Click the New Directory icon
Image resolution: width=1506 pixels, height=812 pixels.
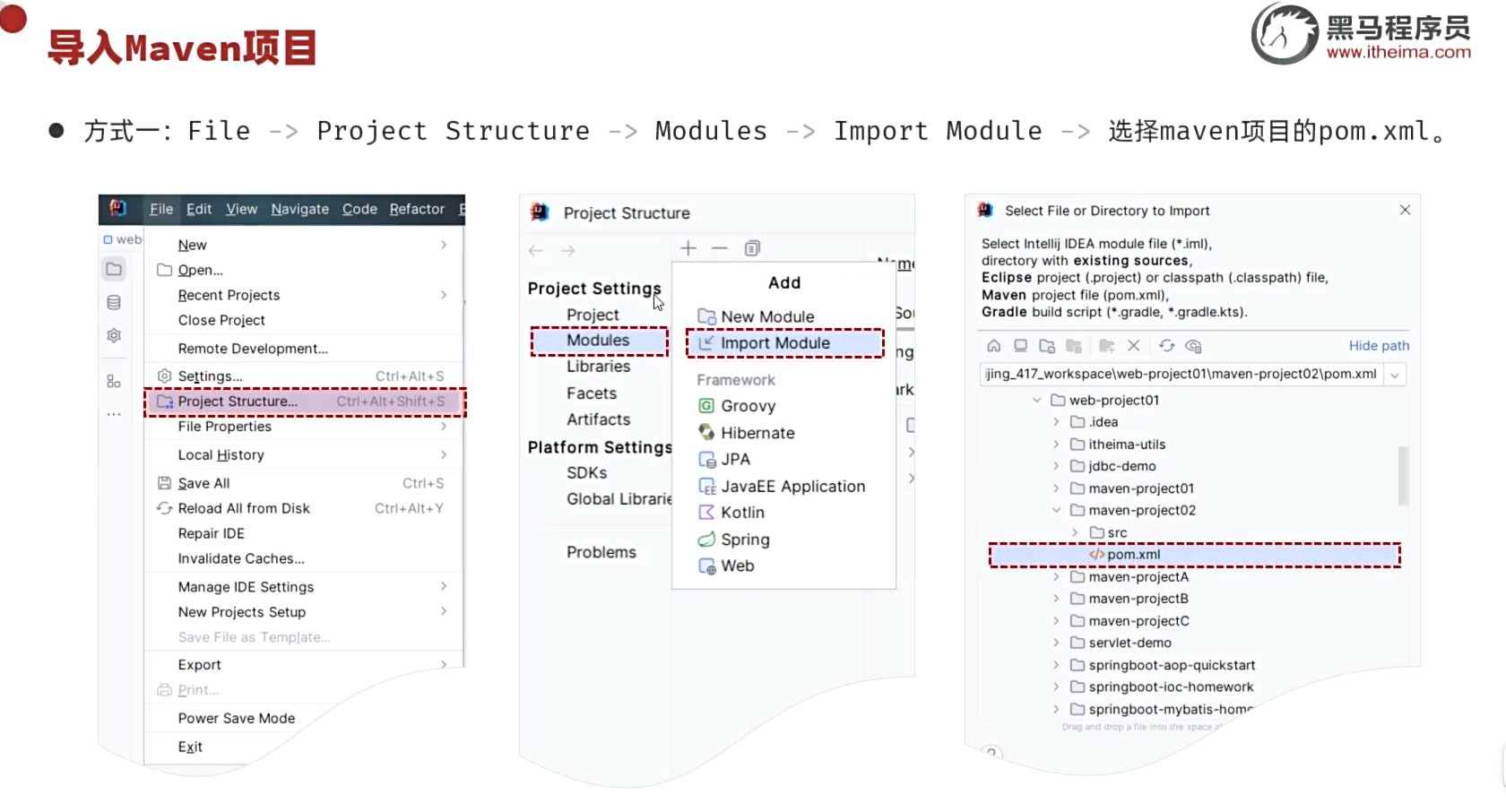point(1107,346)
